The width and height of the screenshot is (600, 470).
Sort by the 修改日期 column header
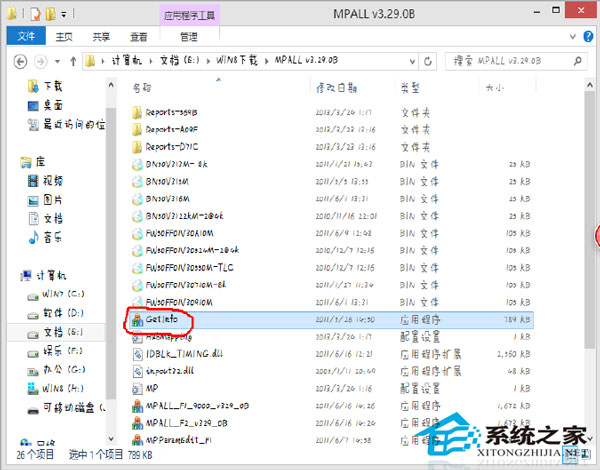coord(337,88)
